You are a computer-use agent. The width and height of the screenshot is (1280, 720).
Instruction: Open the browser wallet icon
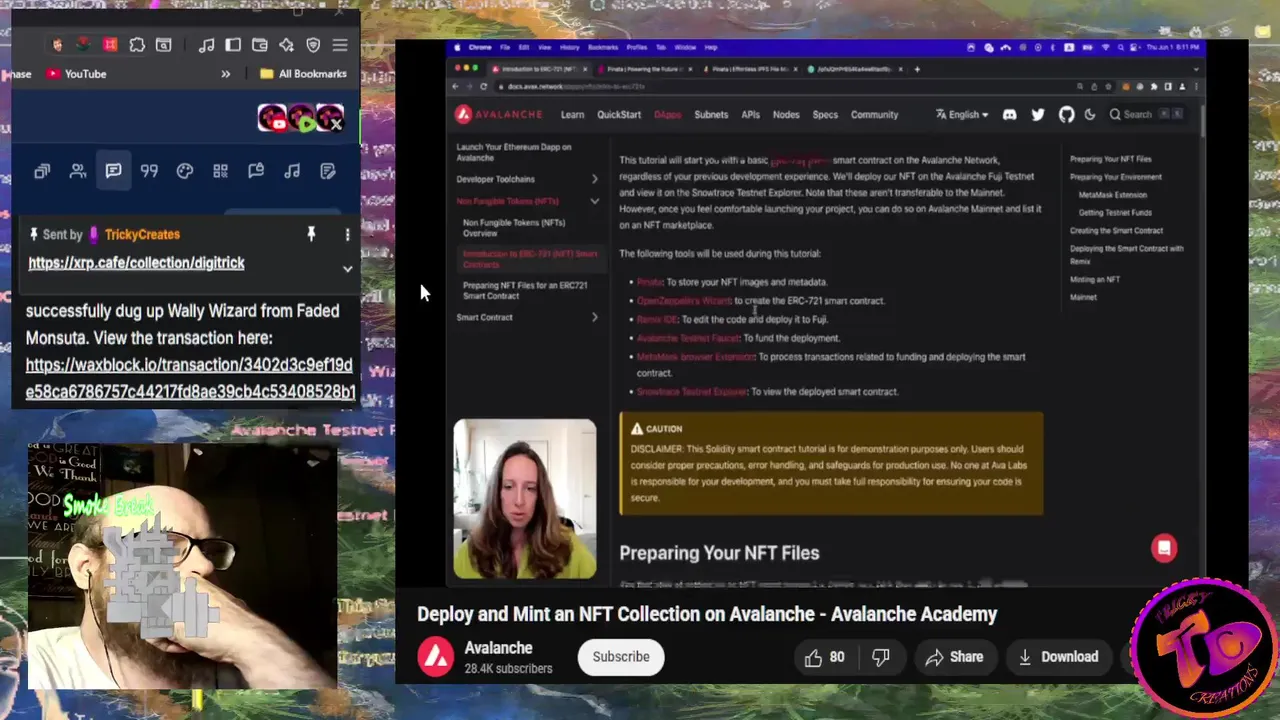[x=260, y=45]
